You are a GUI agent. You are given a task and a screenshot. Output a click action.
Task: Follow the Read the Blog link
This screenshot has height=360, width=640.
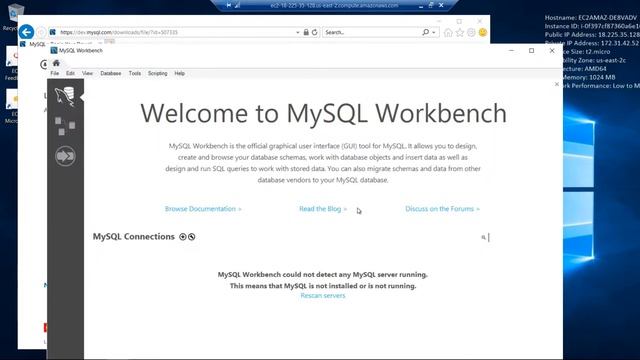click(323, 209)
